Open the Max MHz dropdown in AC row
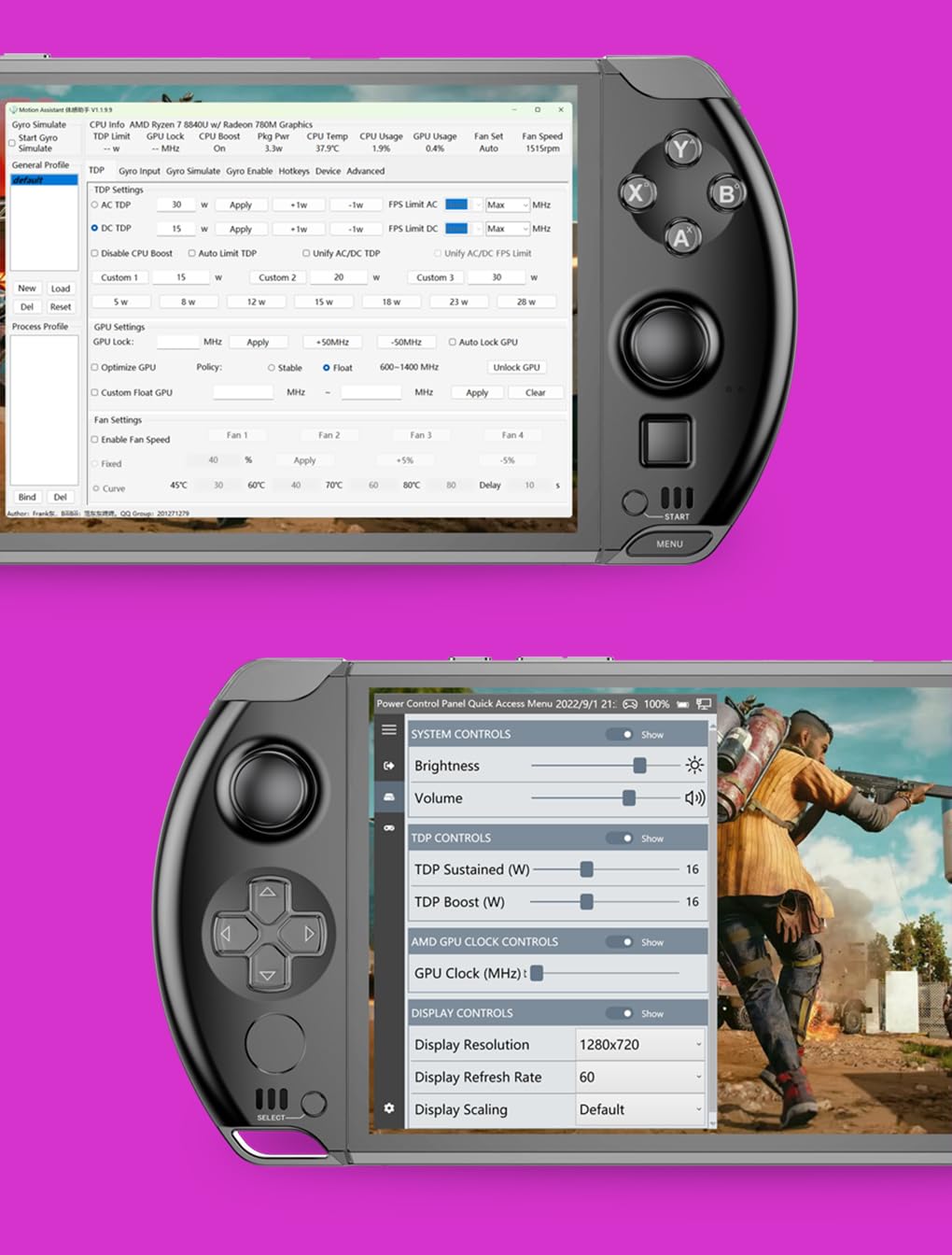952x1255 pixels. point(508,204)
